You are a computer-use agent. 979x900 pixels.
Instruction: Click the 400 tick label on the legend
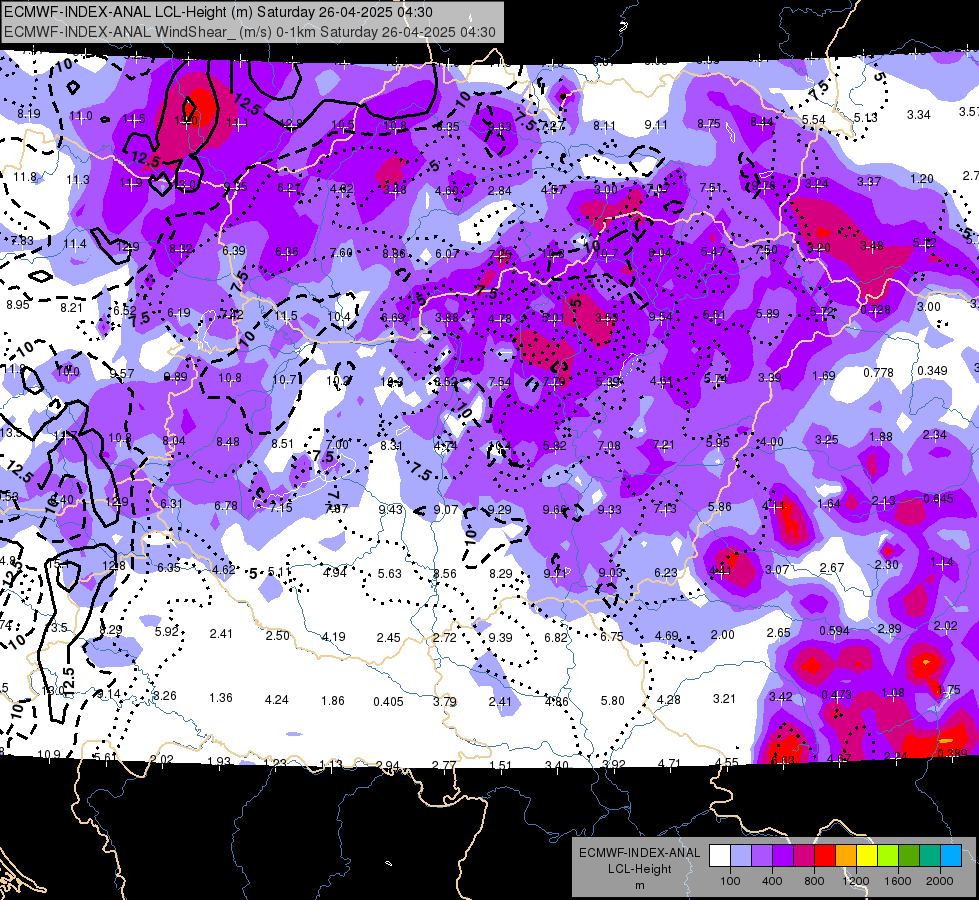tap(772, 881)
